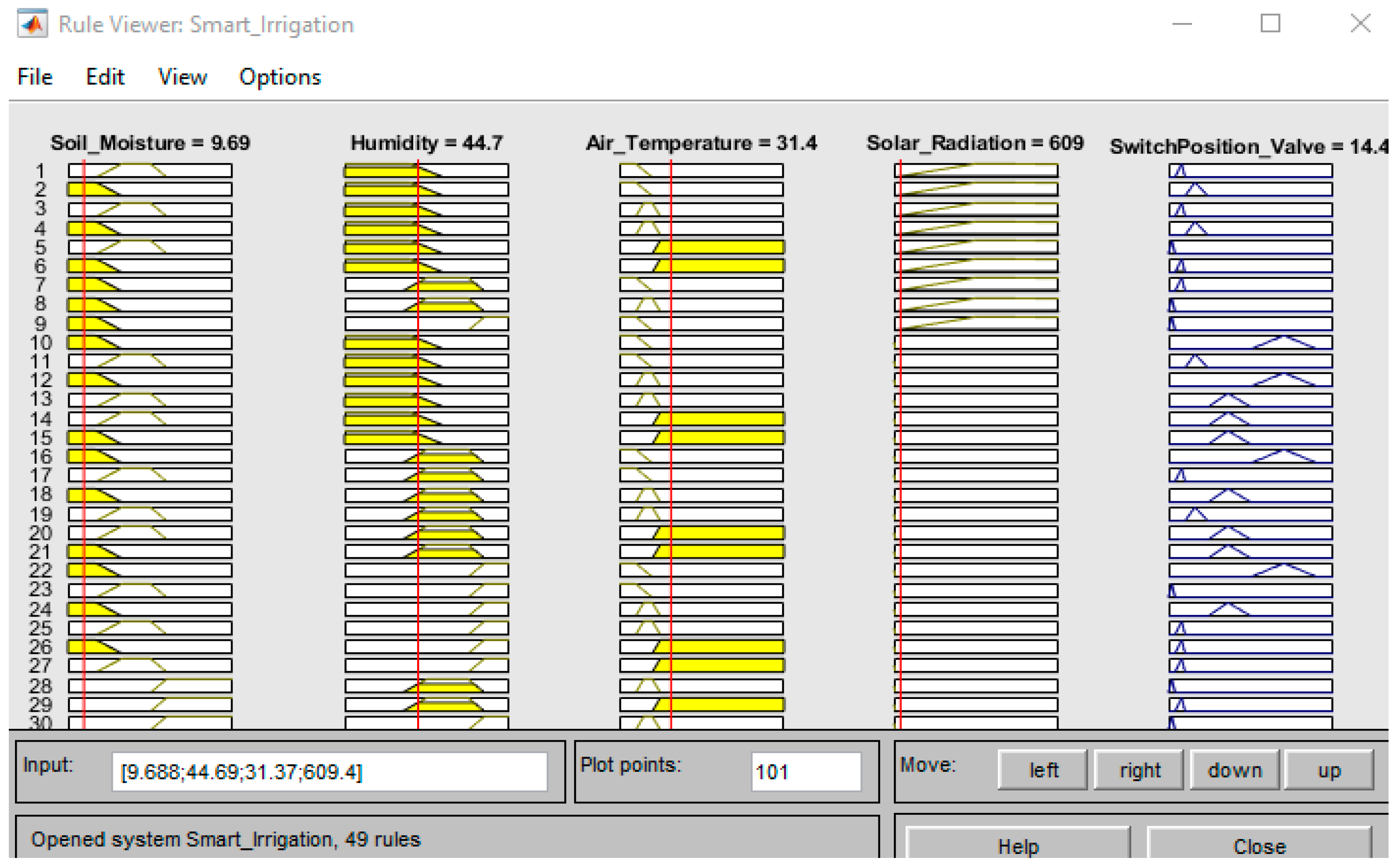Screen dimensions: 1400x865
Task: Open the Edit menu
Action: 105,77
